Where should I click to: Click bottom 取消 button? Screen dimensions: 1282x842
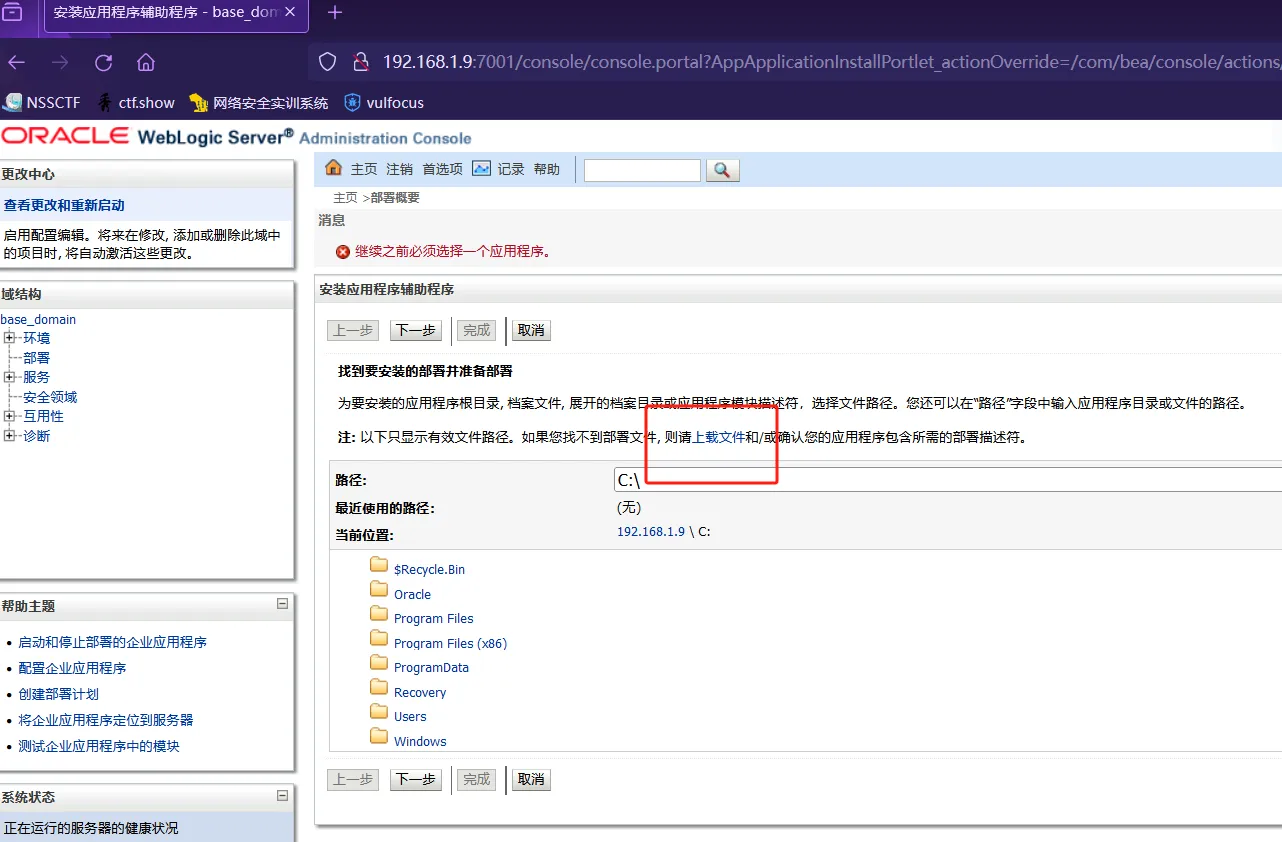(x=531, y=779)
